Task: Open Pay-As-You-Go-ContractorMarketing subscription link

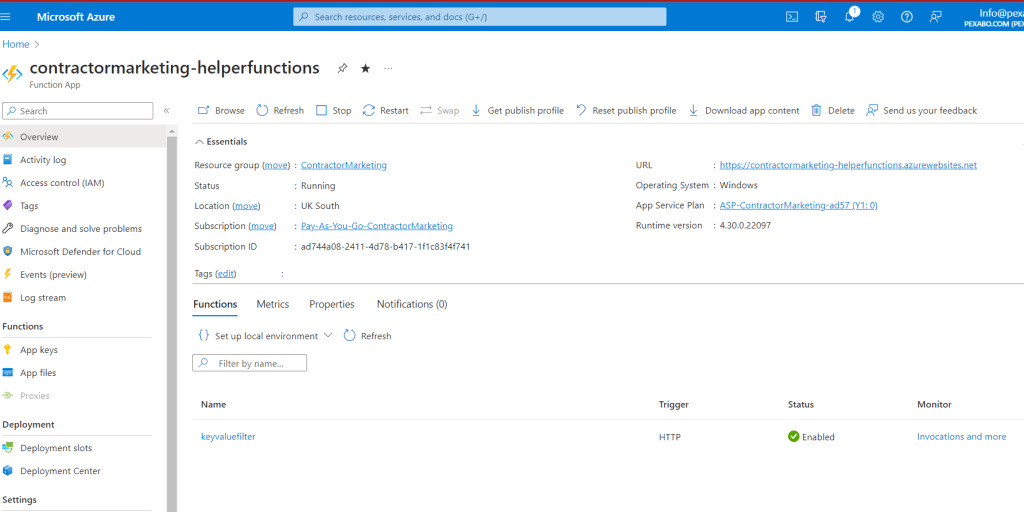Action: (377, 226)
